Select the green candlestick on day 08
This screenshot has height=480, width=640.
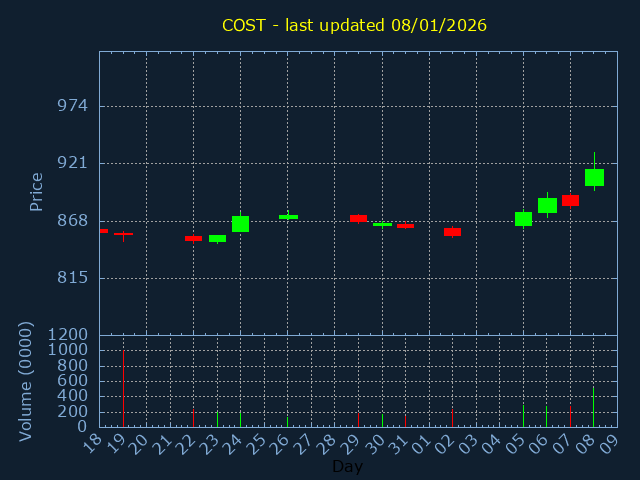point(594,177)
